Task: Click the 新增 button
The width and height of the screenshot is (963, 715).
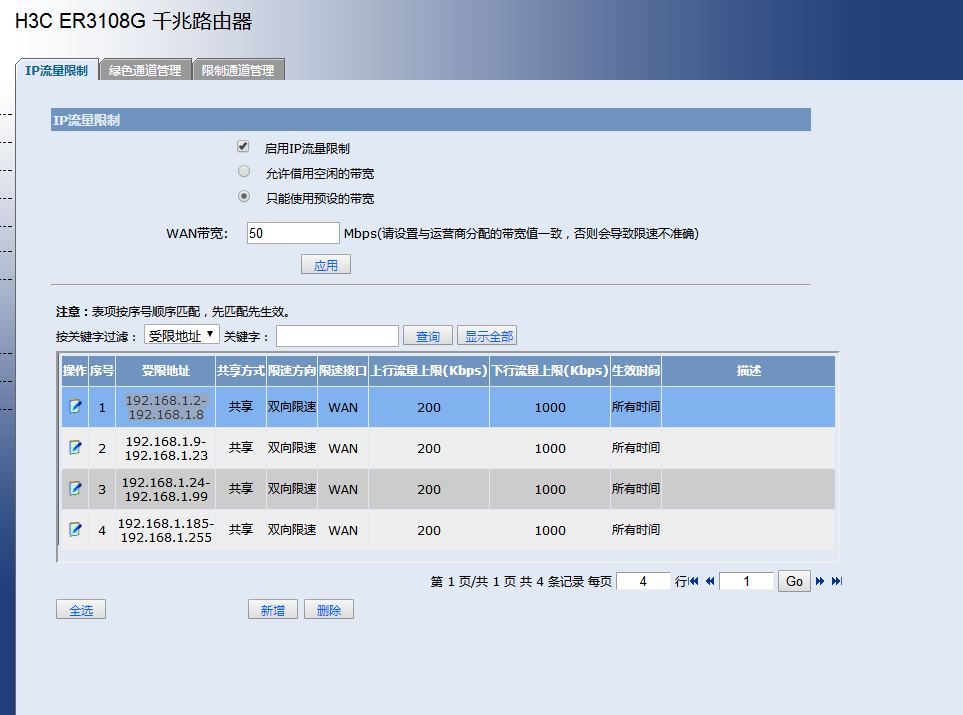Action: (x=273, y=610)
